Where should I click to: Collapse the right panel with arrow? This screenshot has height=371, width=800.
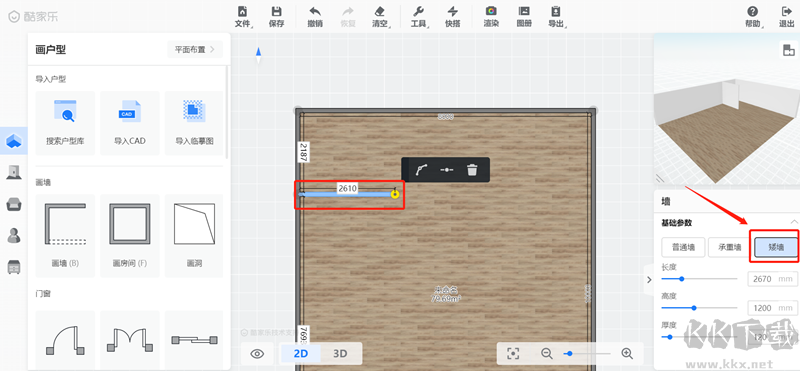649,280
